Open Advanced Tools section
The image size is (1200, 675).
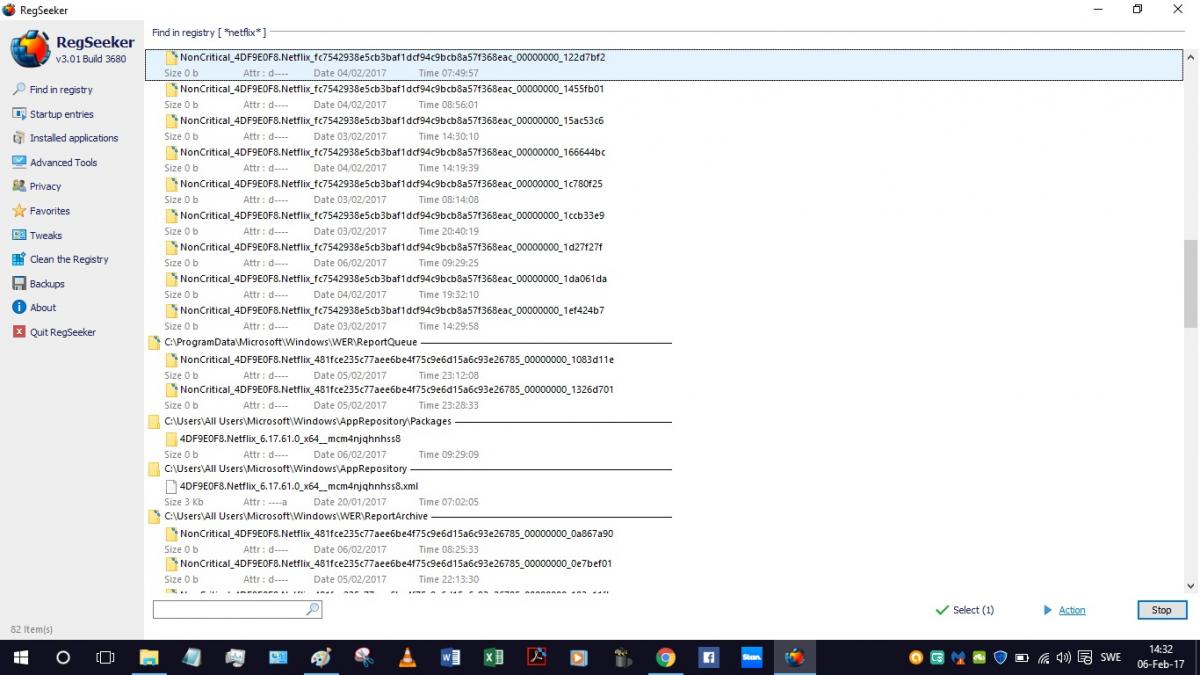55,162
